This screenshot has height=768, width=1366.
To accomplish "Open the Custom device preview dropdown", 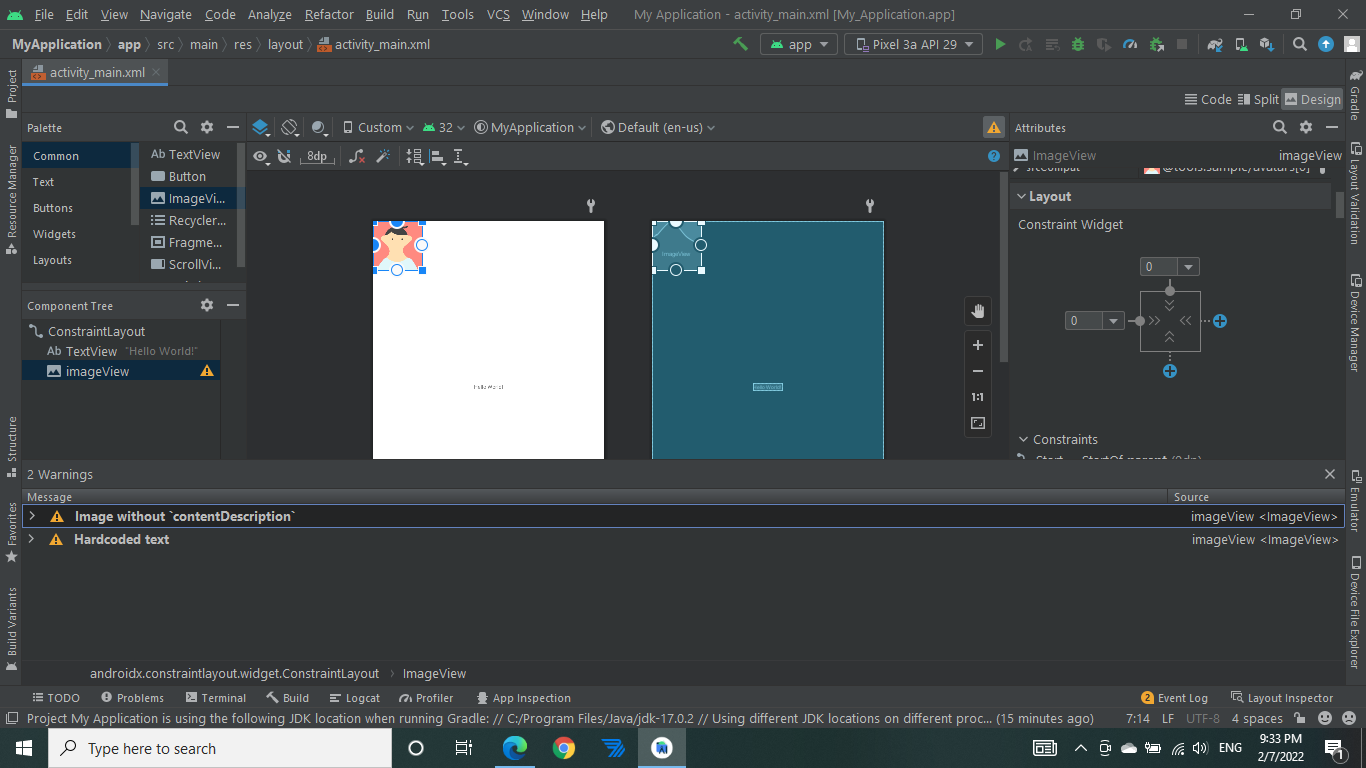I will [x=378, y=127].
